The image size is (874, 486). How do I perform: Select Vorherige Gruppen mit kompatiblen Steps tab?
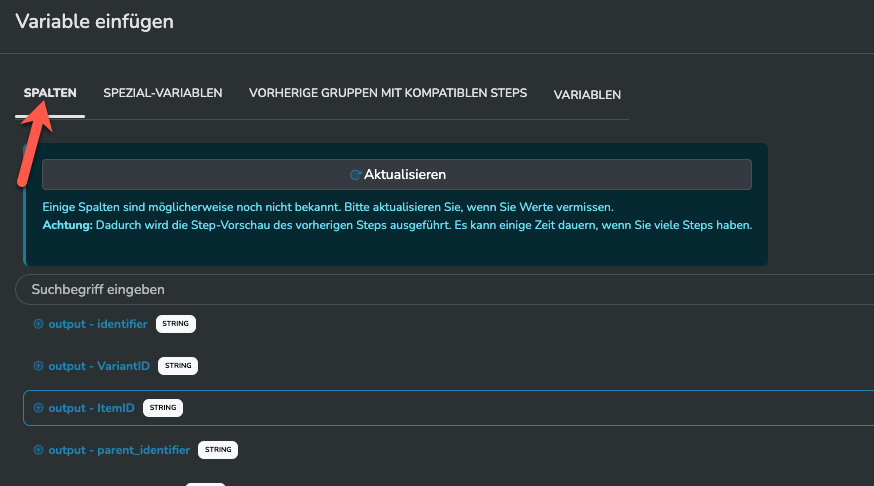pos(388,93)
